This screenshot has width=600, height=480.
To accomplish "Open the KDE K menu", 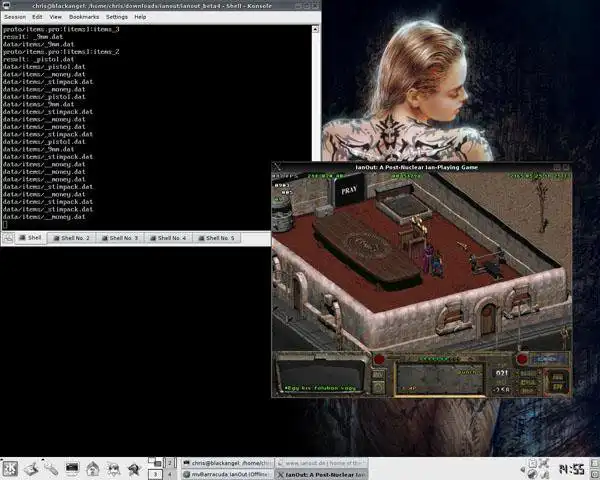I will (x=10, y=468).
